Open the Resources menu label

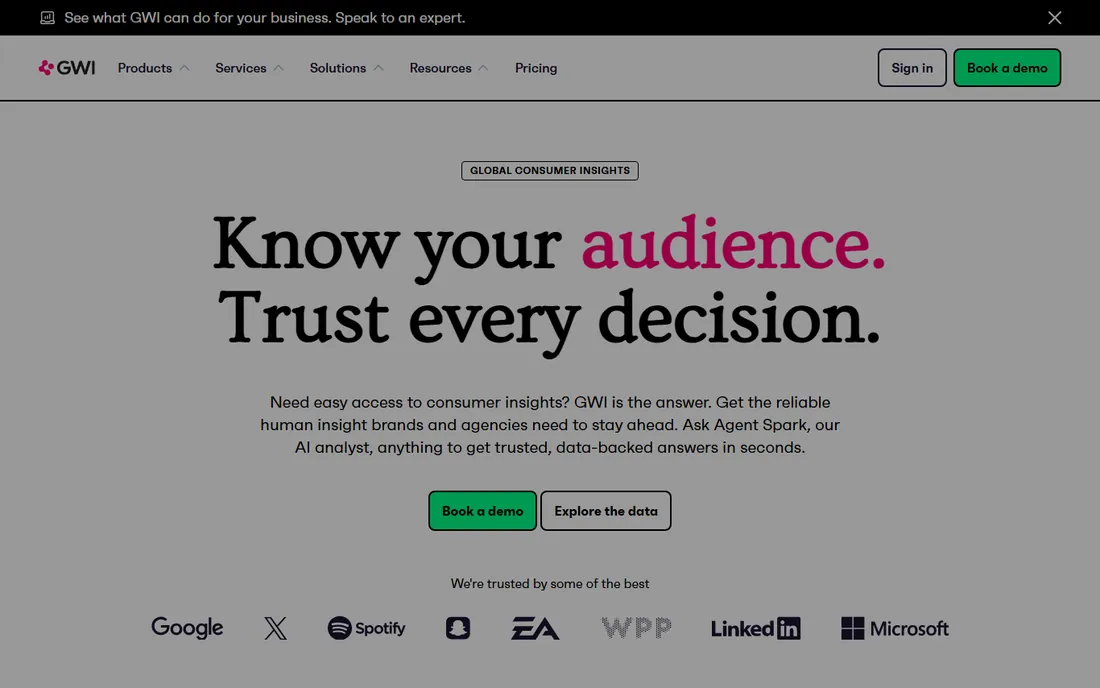441,68
